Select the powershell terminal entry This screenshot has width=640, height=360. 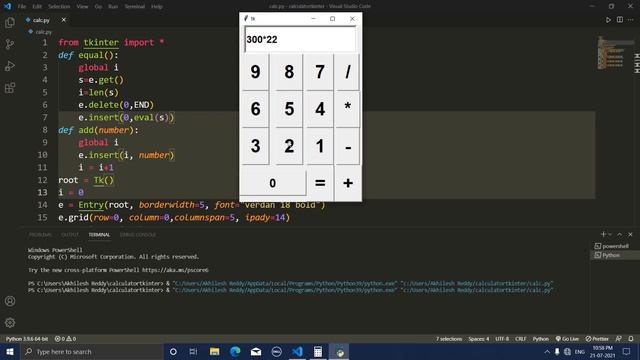click(x=615, y=246)
